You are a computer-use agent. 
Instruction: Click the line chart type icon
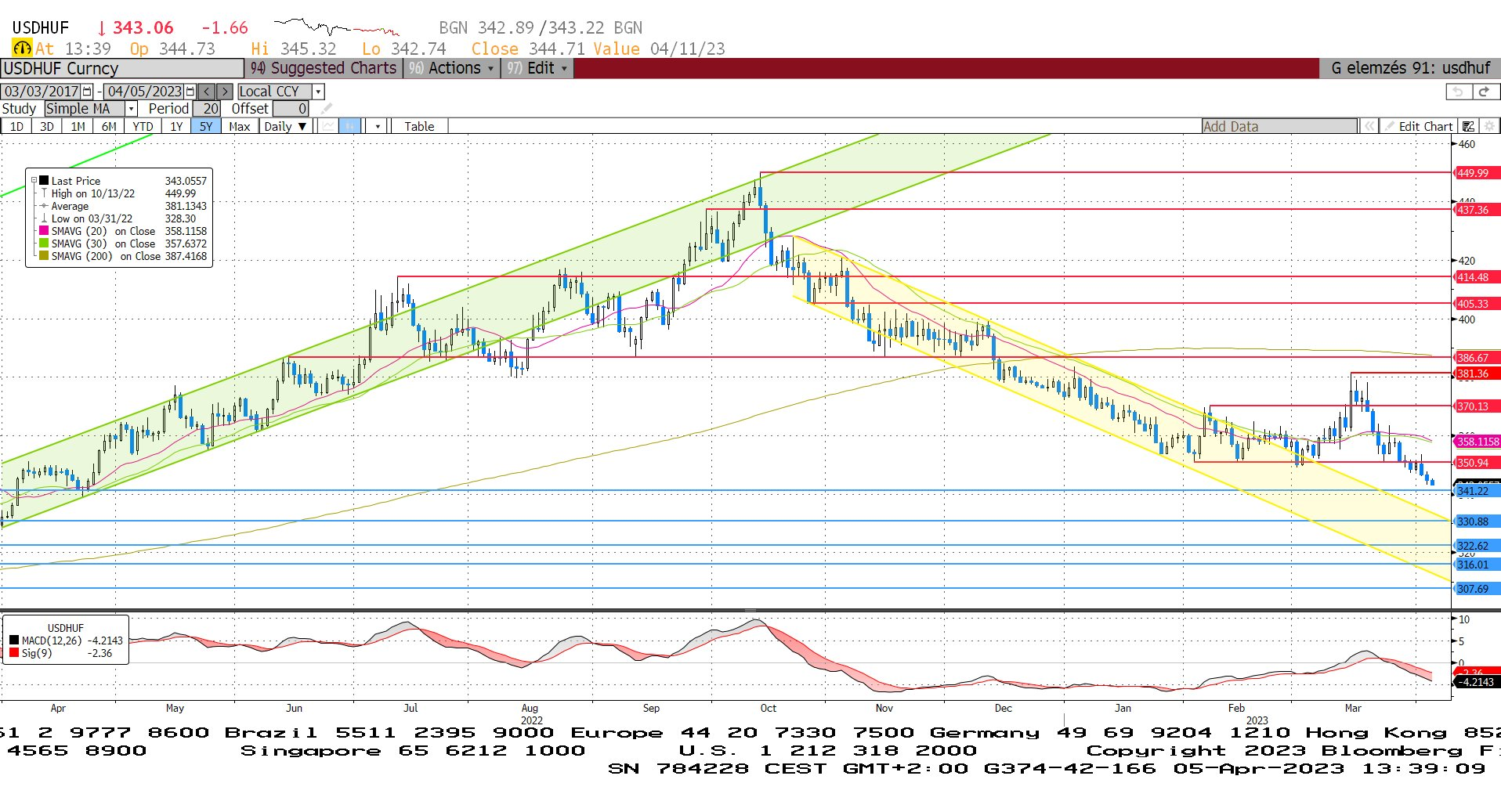coord(328,126)
